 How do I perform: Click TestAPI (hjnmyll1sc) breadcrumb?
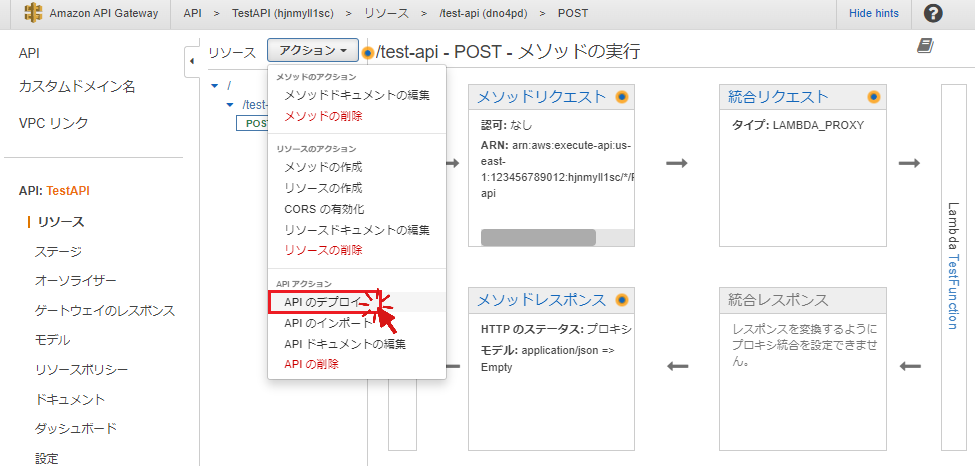(x=285, y=14)
